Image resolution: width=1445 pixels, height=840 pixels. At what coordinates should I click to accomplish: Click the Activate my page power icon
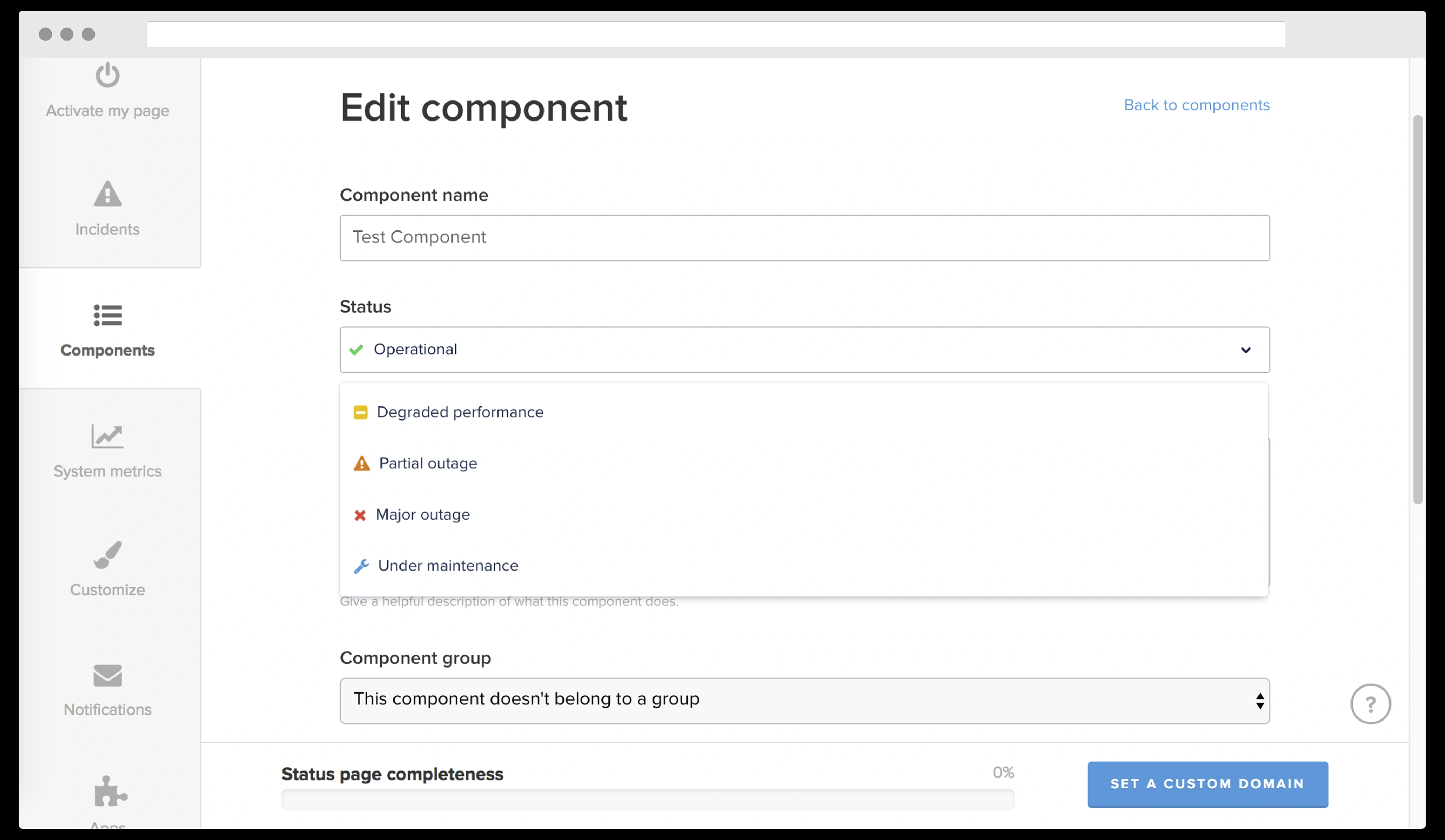107,75
